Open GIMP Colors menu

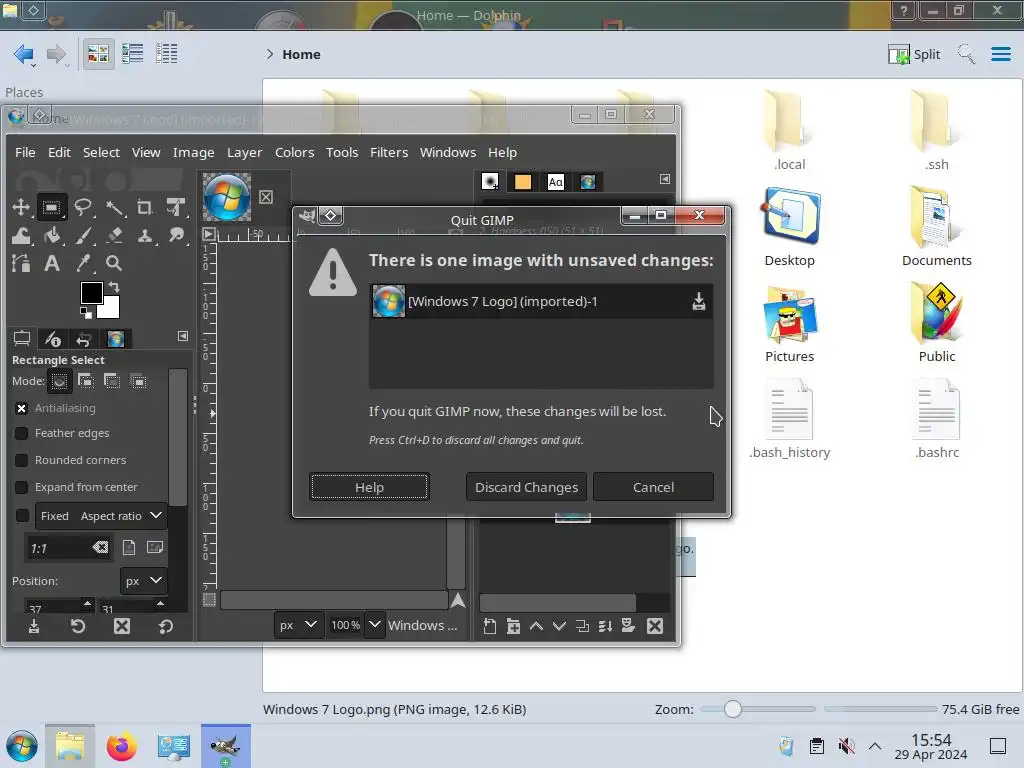pyautogui.click(x=295, y=152)
